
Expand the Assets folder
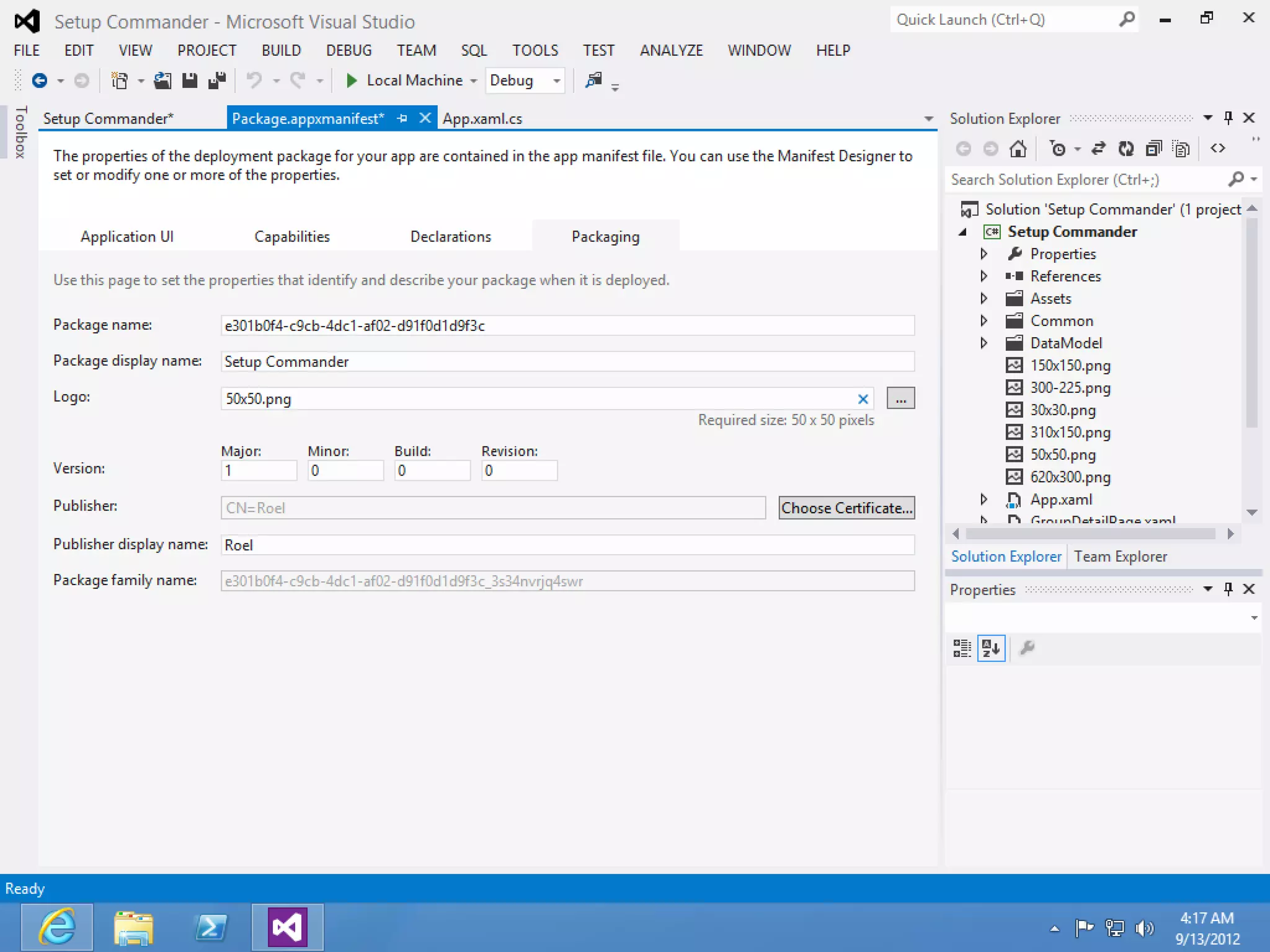(x=984, y=299)
